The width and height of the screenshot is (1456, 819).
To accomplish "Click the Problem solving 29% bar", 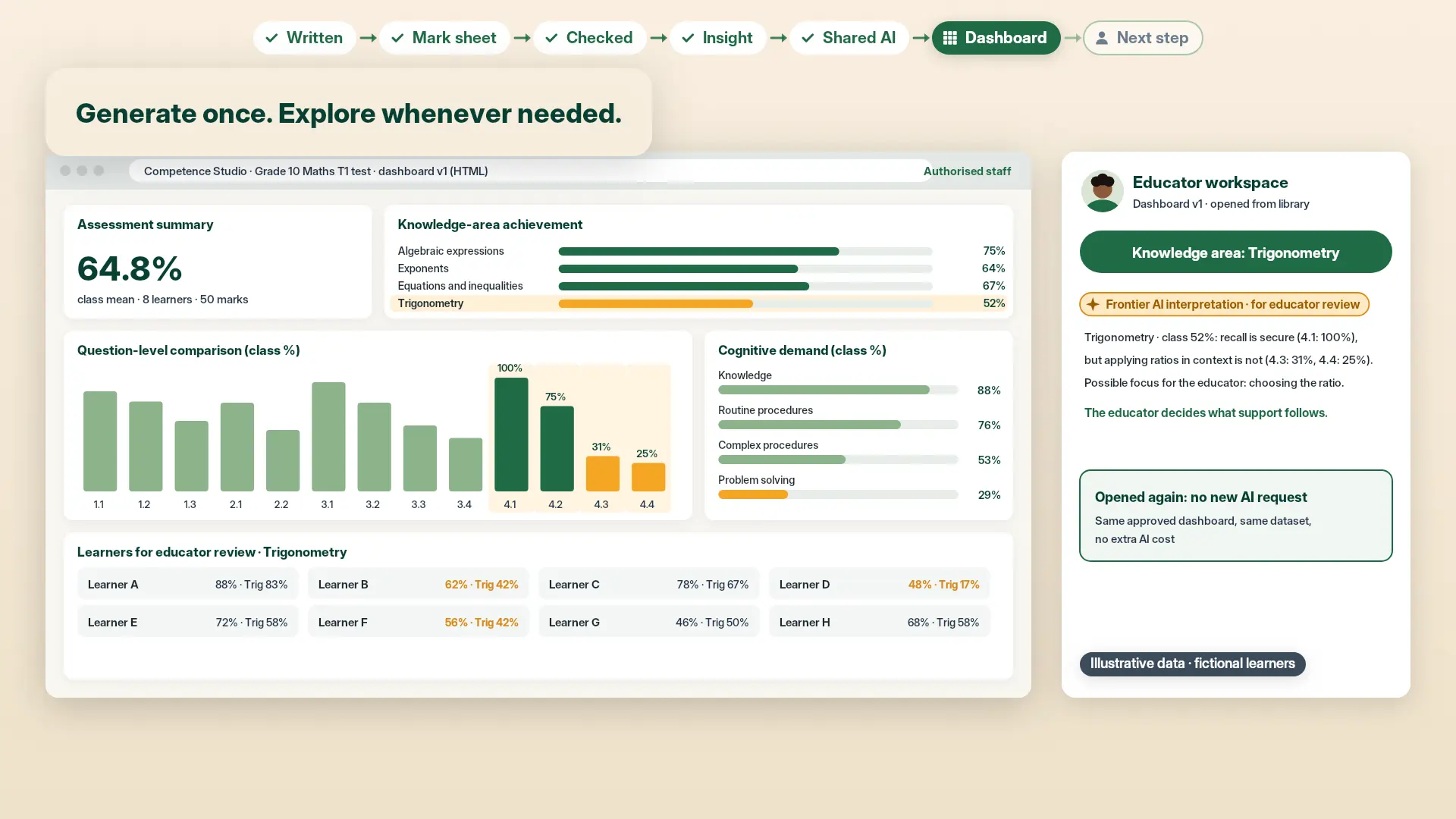I will coord(753,494).
